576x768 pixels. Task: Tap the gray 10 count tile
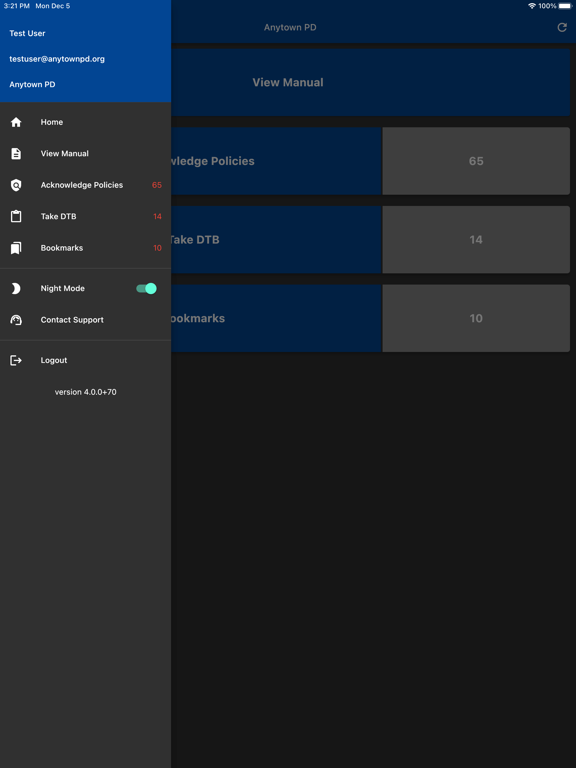476,318
